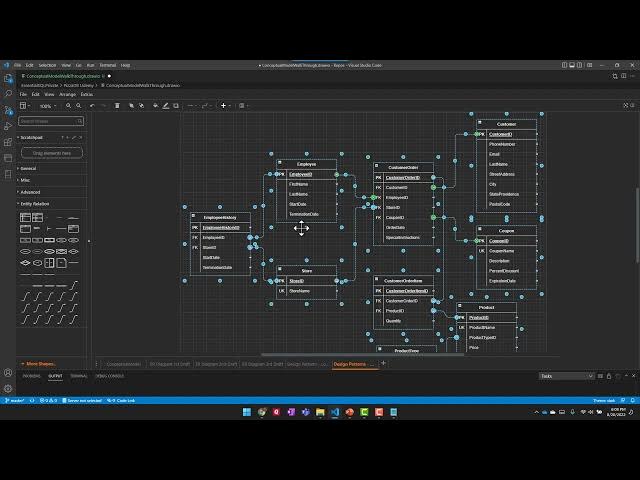Collapse the Scratchpad section

click(x=31, y=138)
